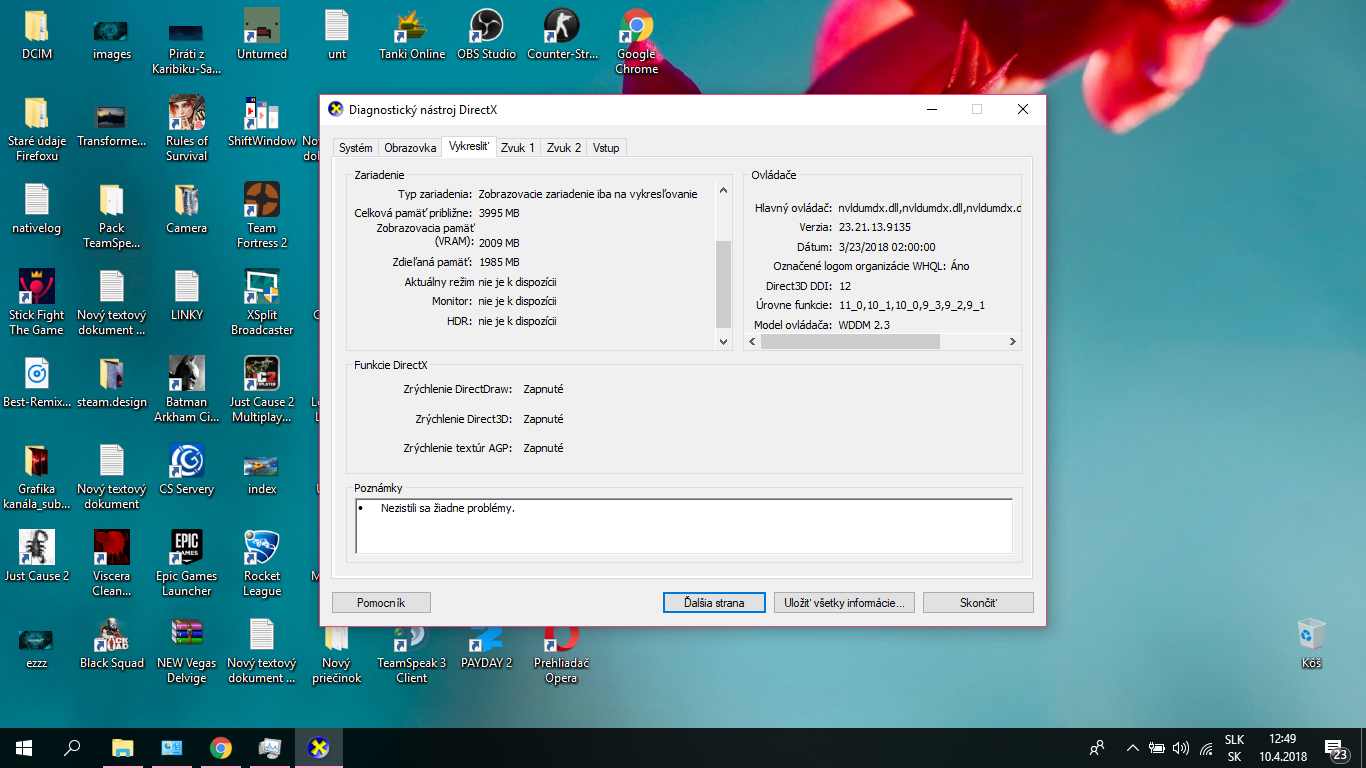Select the Rules of Survival shortcut
1366x768 pixels.
pos(187,128)
